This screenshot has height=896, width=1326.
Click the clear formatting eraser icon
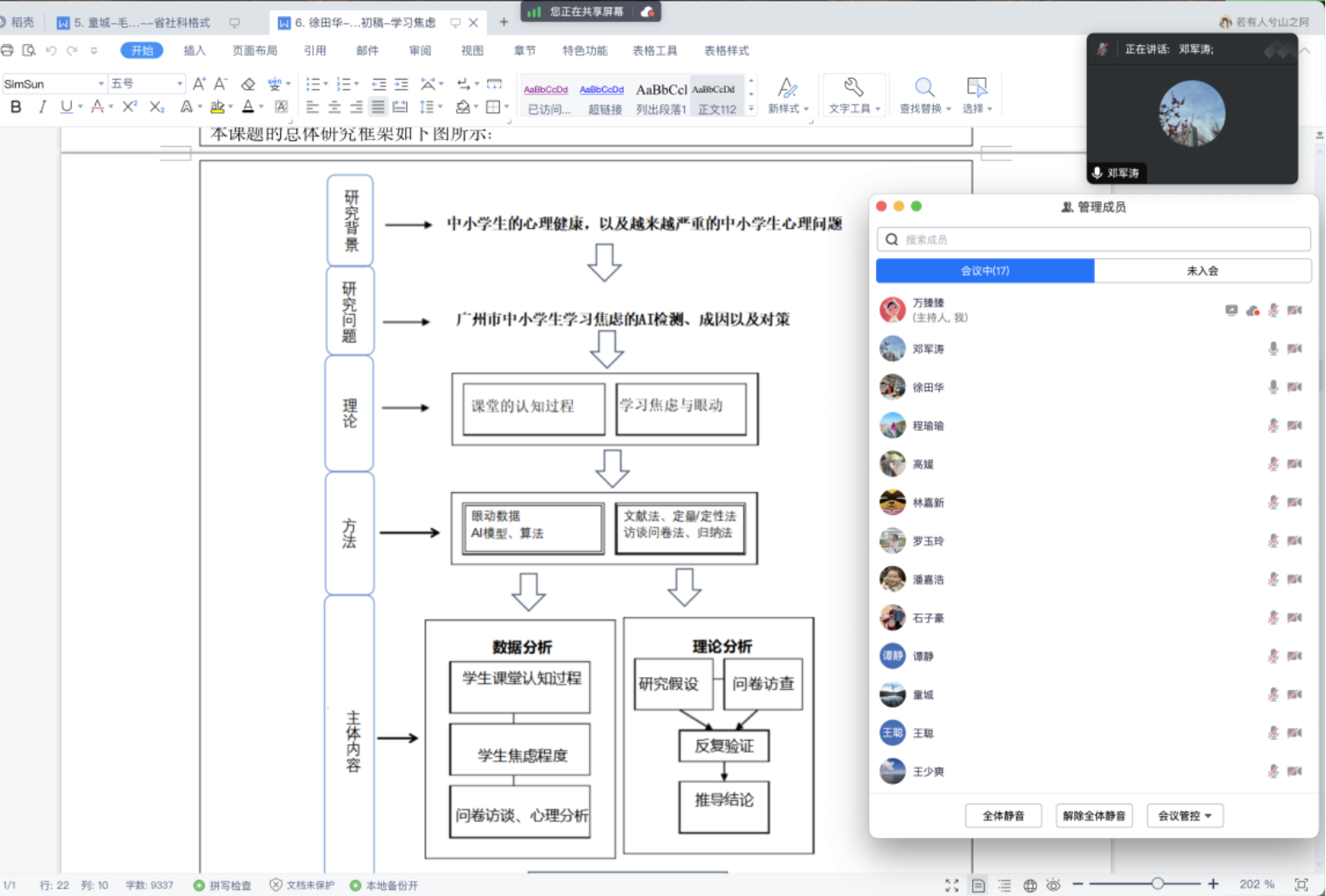coord(248,84)
